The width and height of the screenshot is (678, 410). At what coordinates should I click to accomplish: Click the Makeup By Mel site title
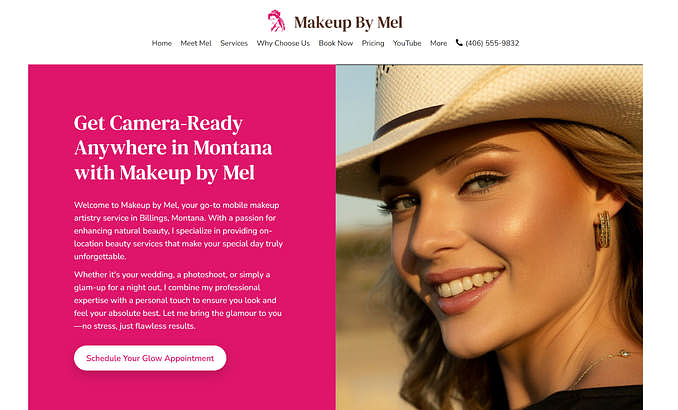(x=348, y=22)
